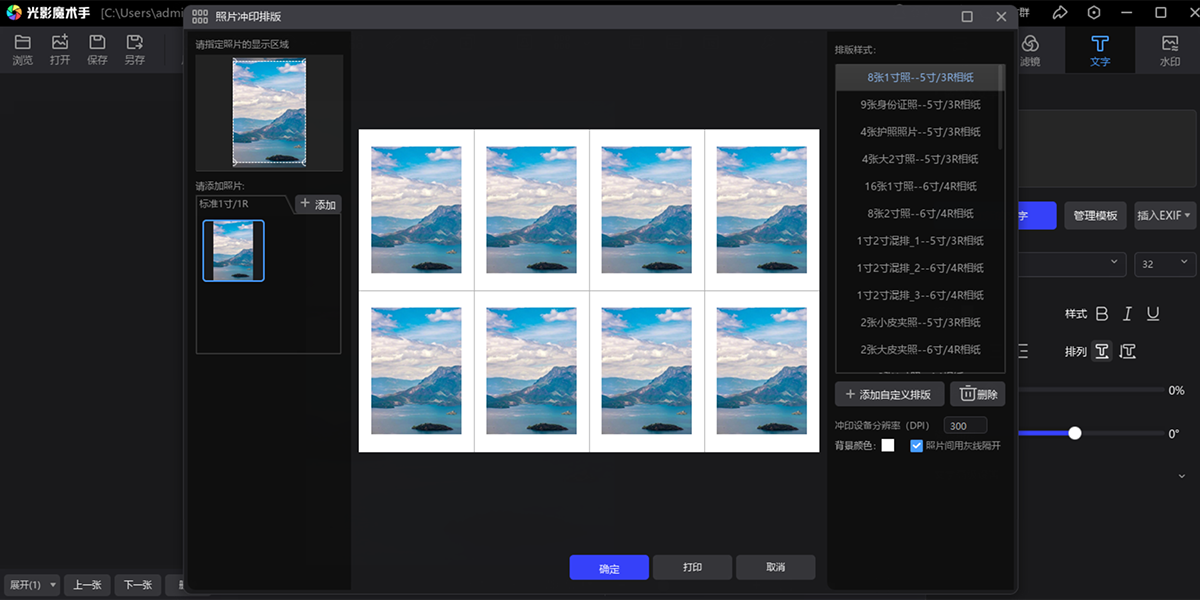This screenshot has width=1200, height=600.
Task: Uncheck 照片间用灰线隔开 checkbox
Action: [916, 445]
